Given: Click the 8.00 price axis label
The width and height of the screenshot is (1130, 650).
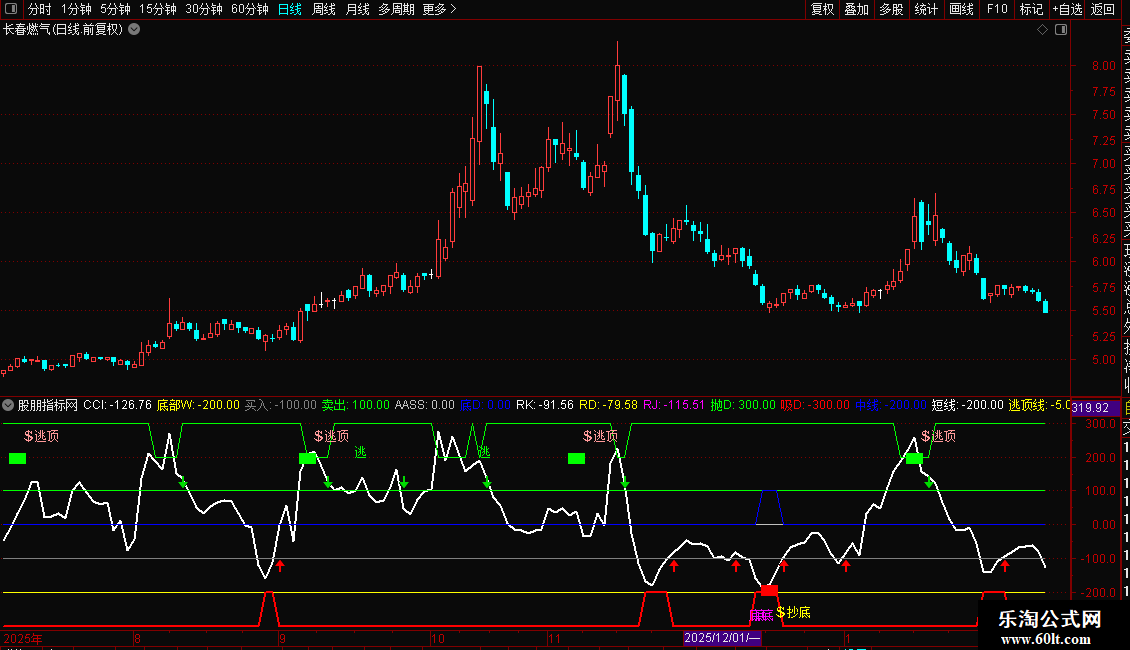Looking at the screenshot, I should coord(1103,66).
